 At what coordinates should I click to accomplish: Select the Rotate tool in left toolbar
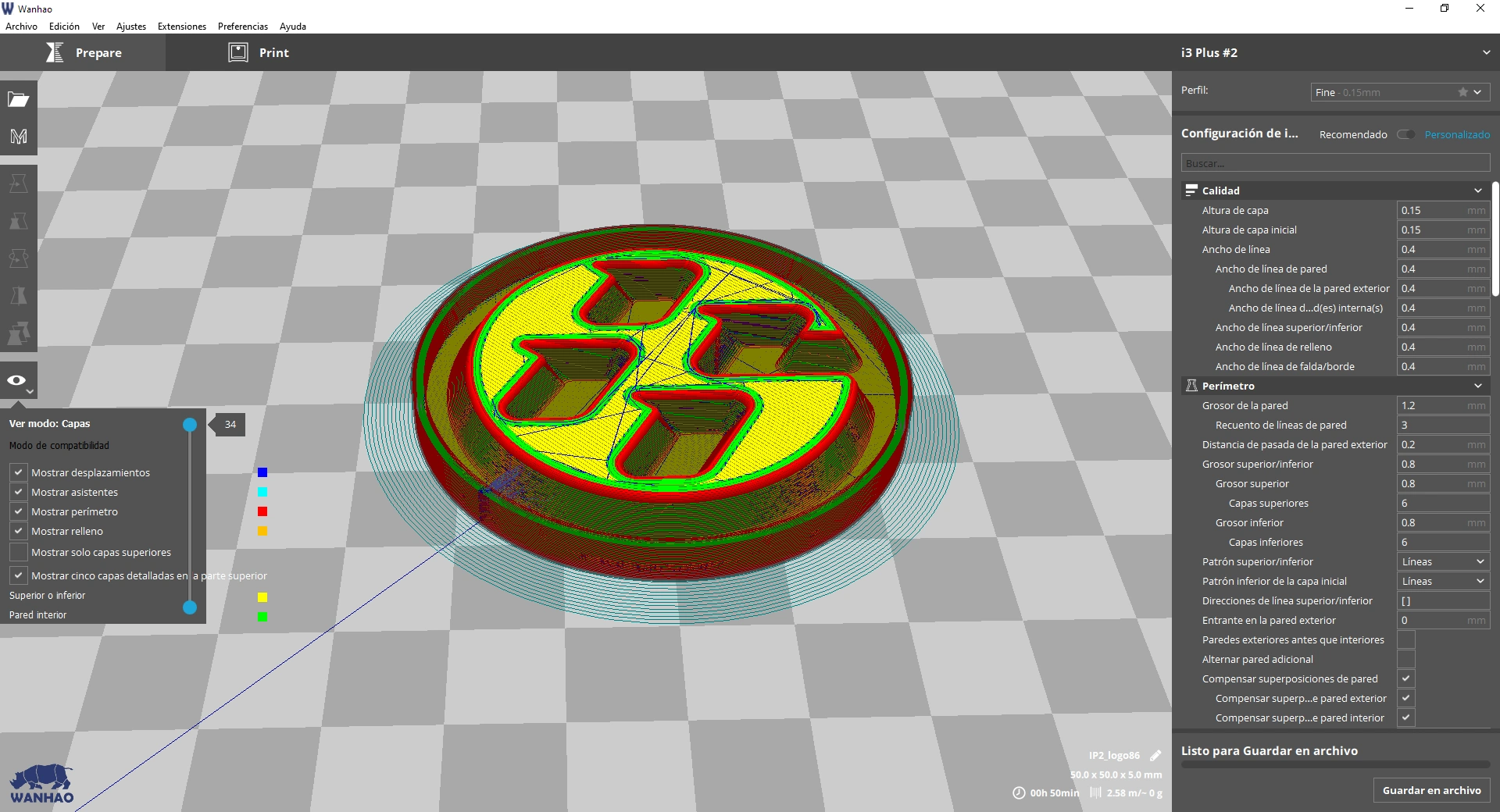coord(19,258)
